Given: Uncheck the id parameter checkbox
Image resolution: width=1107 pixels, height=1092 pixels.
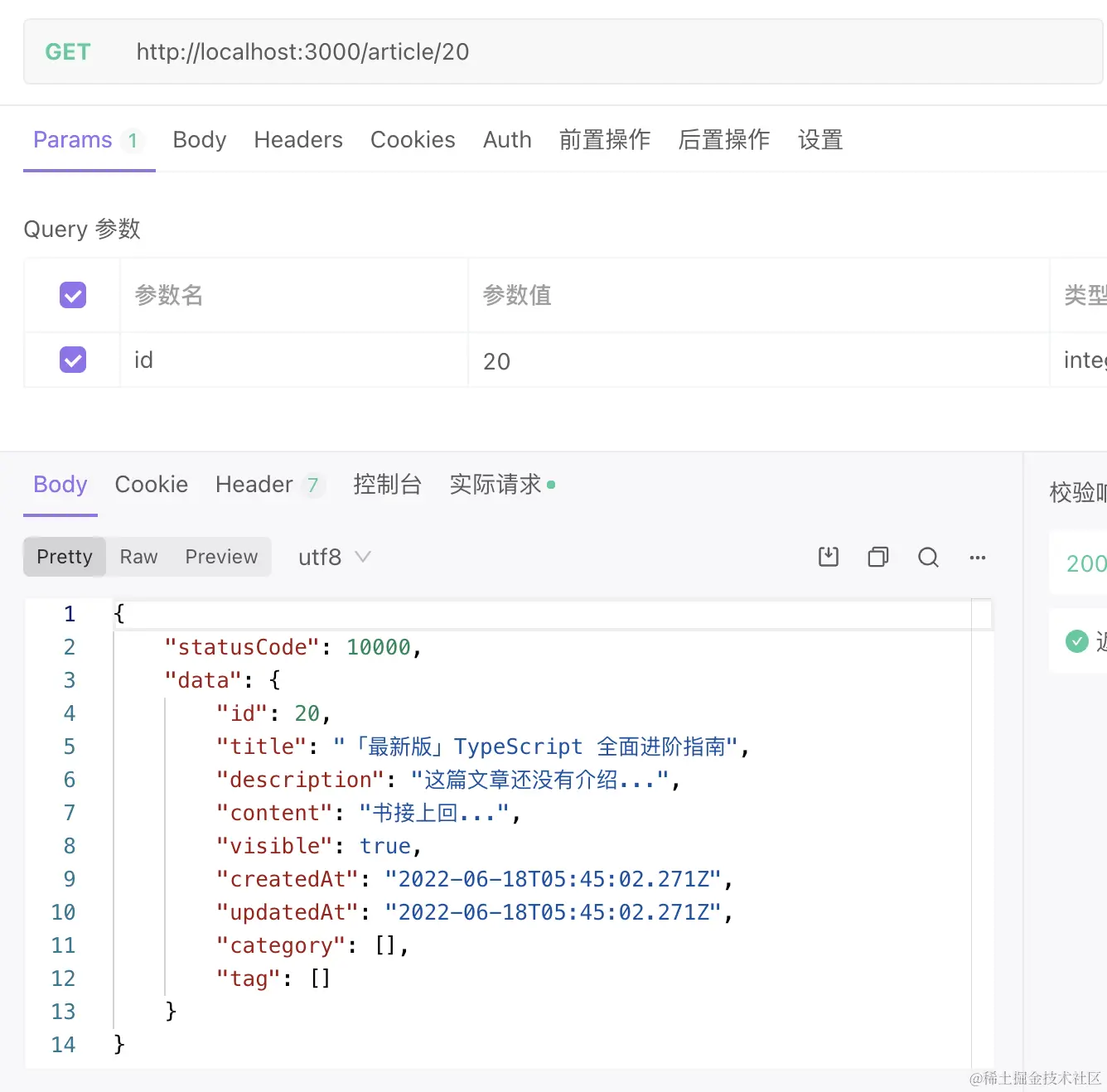Looking at the screenshot, I should 73,360.
